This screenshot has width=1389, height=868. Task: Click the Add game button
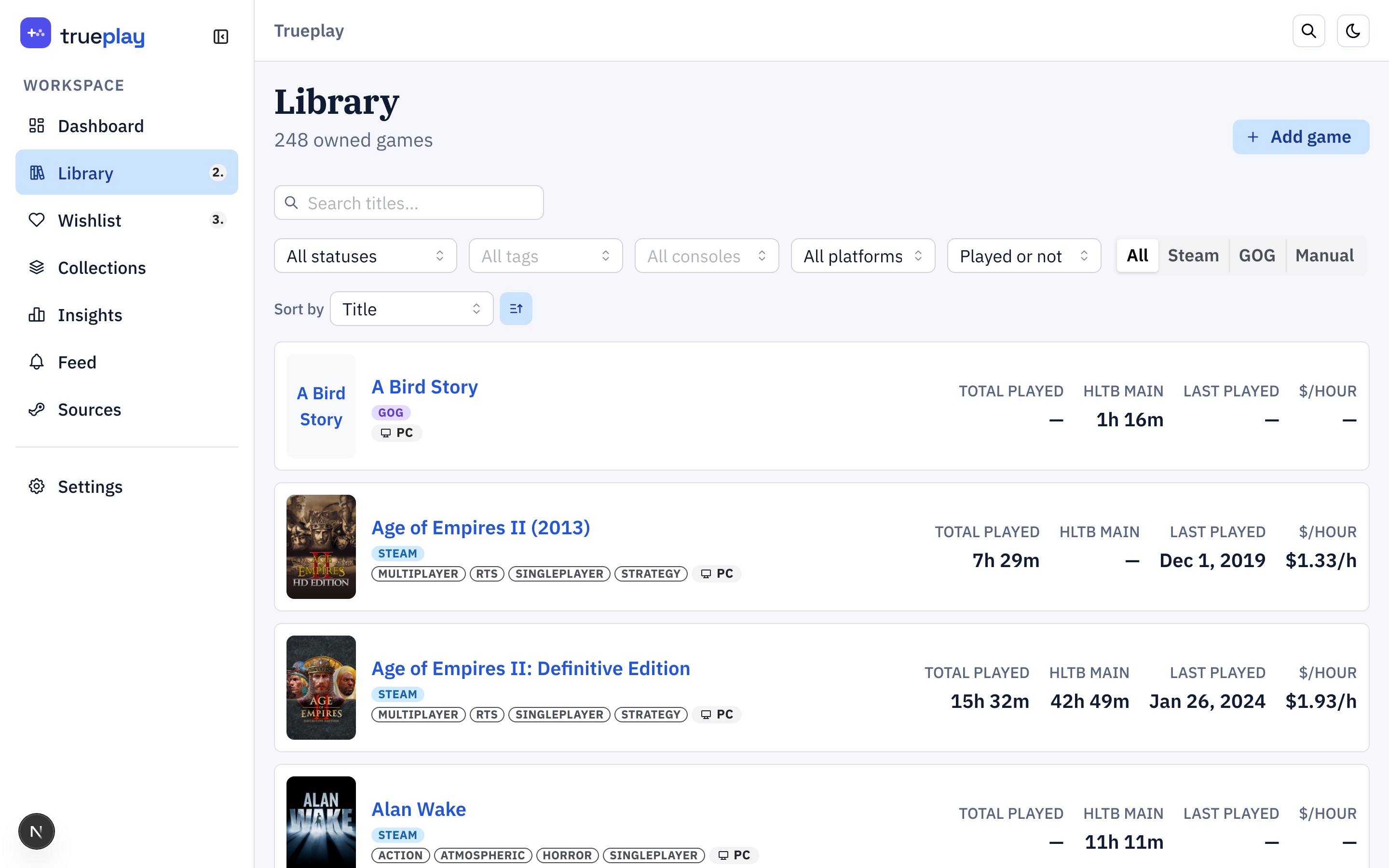pyautogui.click(x=1301, y=136)
